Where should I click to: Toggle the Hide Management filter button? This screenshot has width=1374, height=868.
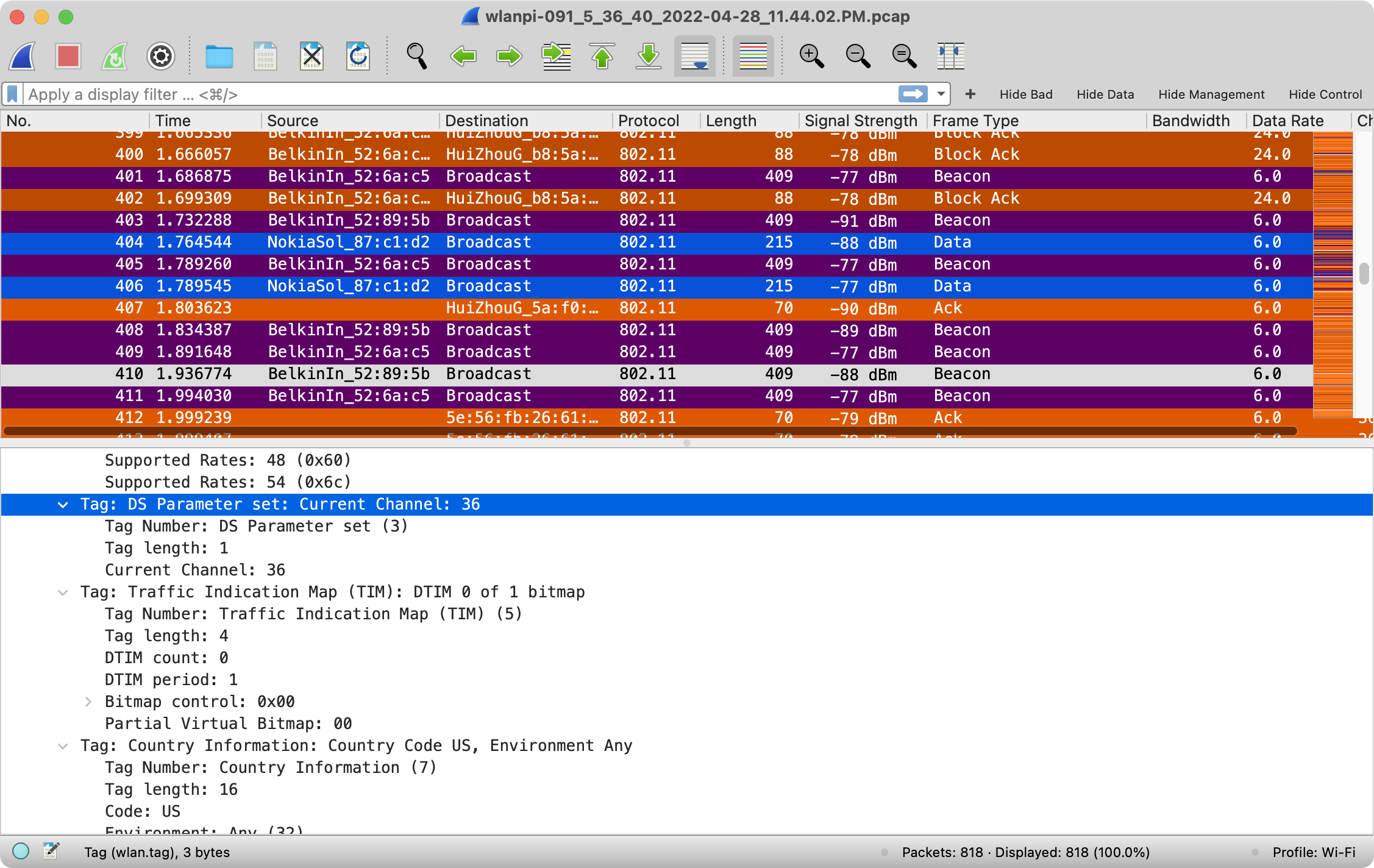(1211, 94)
